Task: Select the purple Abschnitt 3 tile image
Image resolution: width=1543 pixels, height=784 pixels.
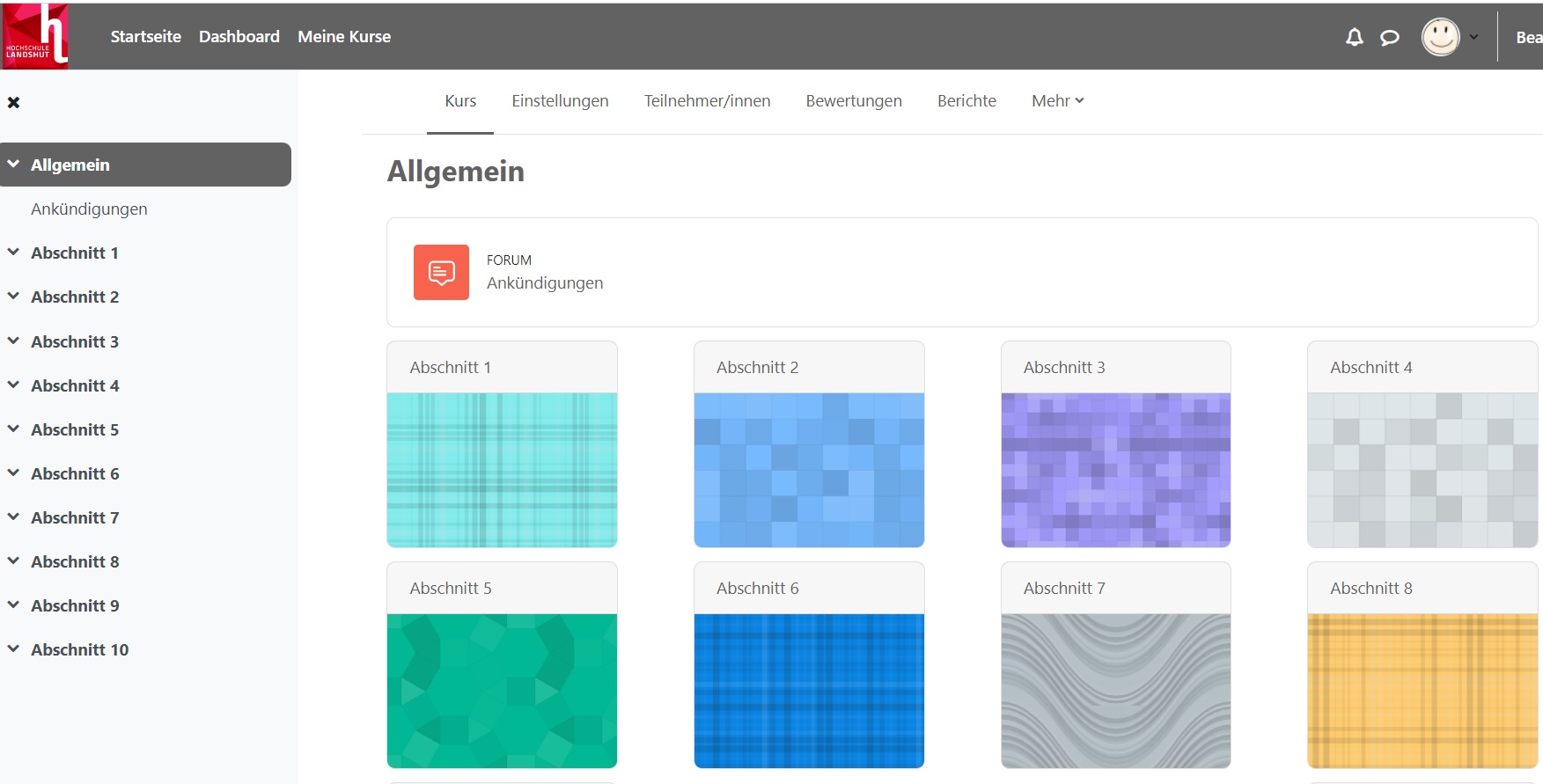Action: click(x=1115, y=470)
